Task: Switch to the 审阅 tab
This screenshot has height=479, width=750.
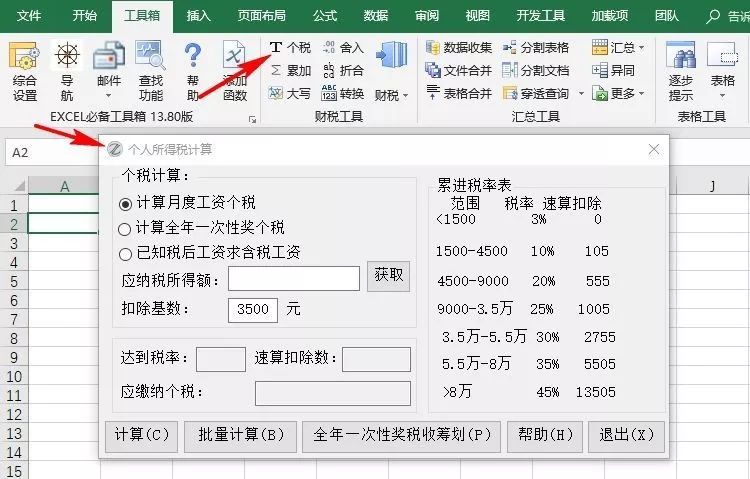Action: [x=427, y=16]
